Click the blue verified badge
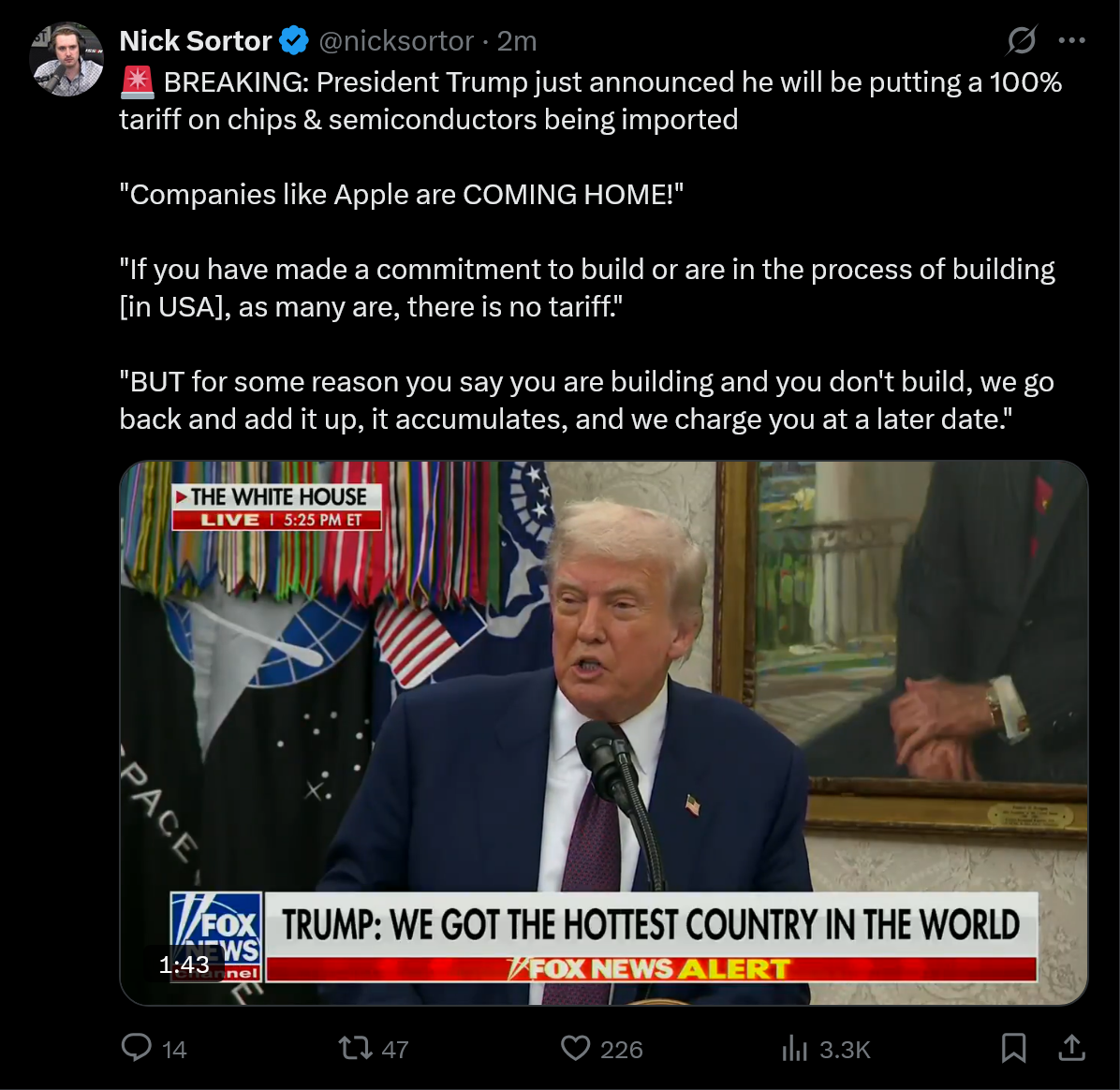 coord(293,41)
